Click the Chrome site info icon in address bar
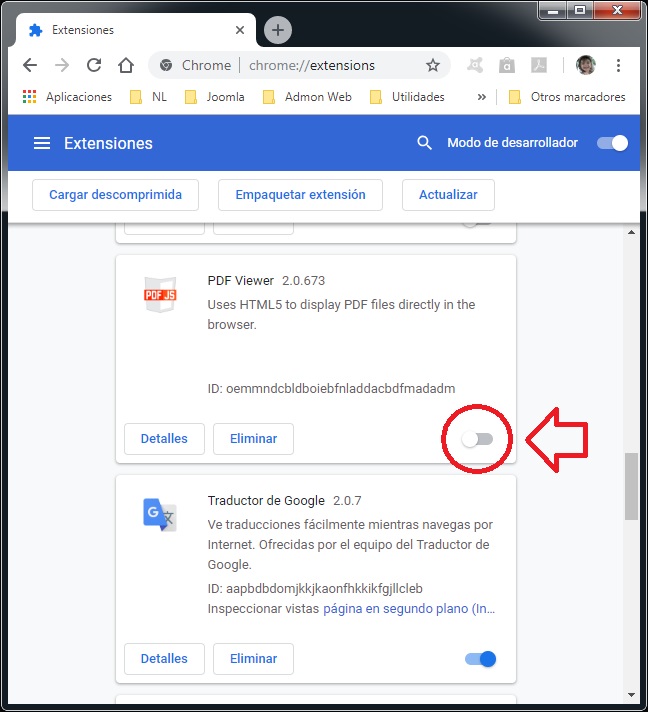Viewport: 648px width, 712px height. pos(166,65)
